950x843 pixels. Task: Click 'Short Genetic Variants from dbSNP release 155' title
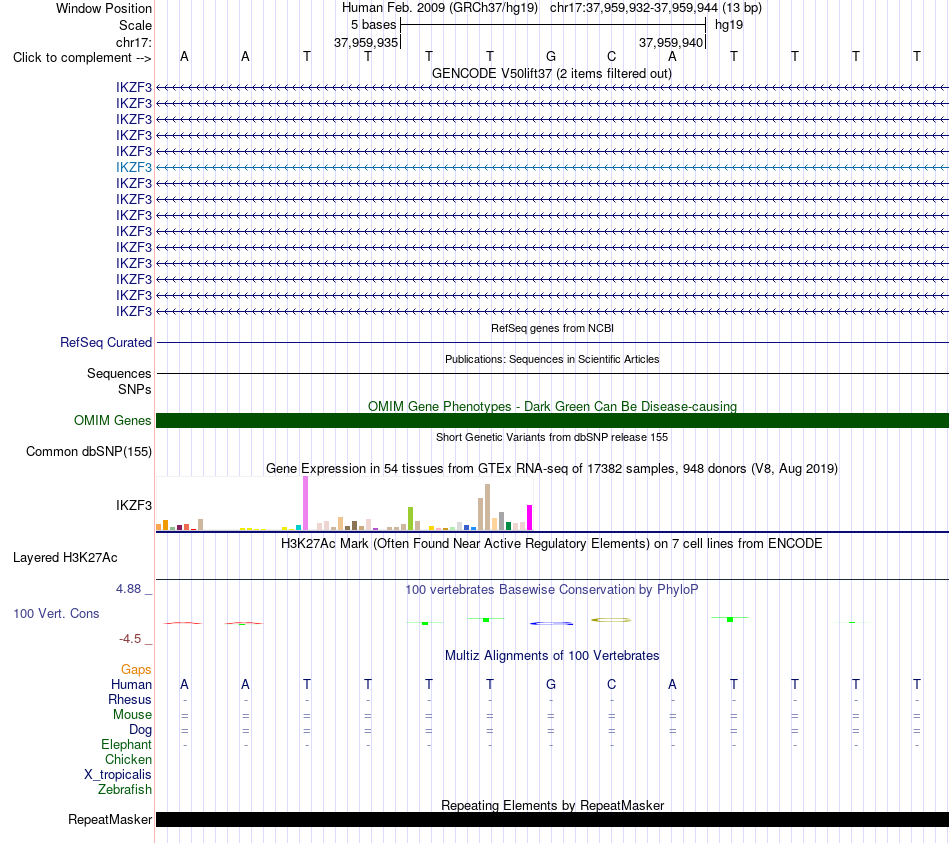tap(552, 437)
